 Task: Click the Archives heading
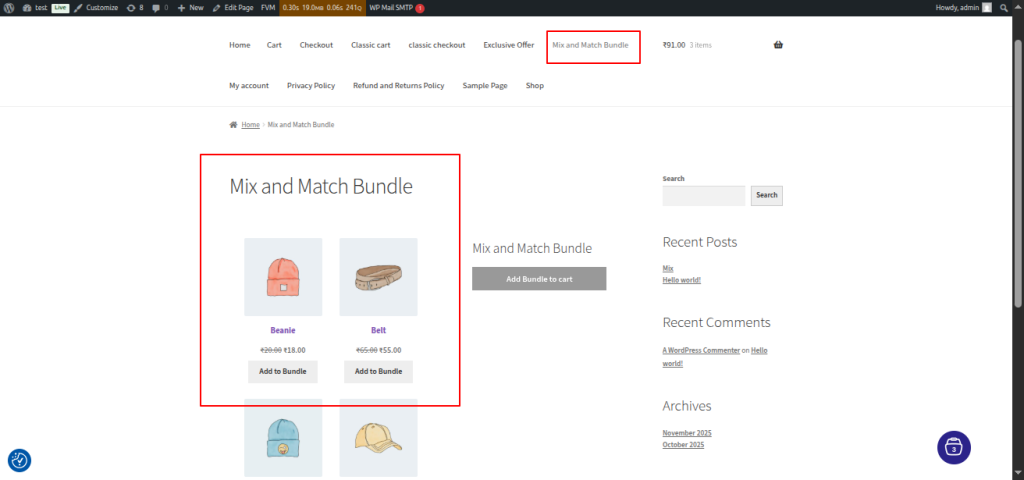[x=686, y=406]
